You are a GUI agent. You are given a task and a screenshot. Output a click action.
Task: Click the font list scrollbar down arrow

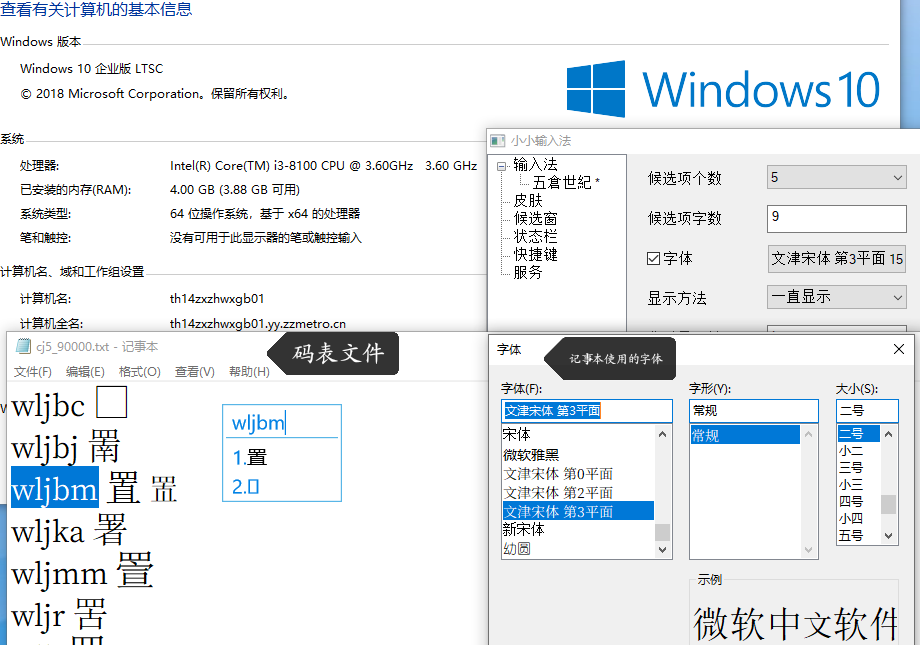(663, 550)
